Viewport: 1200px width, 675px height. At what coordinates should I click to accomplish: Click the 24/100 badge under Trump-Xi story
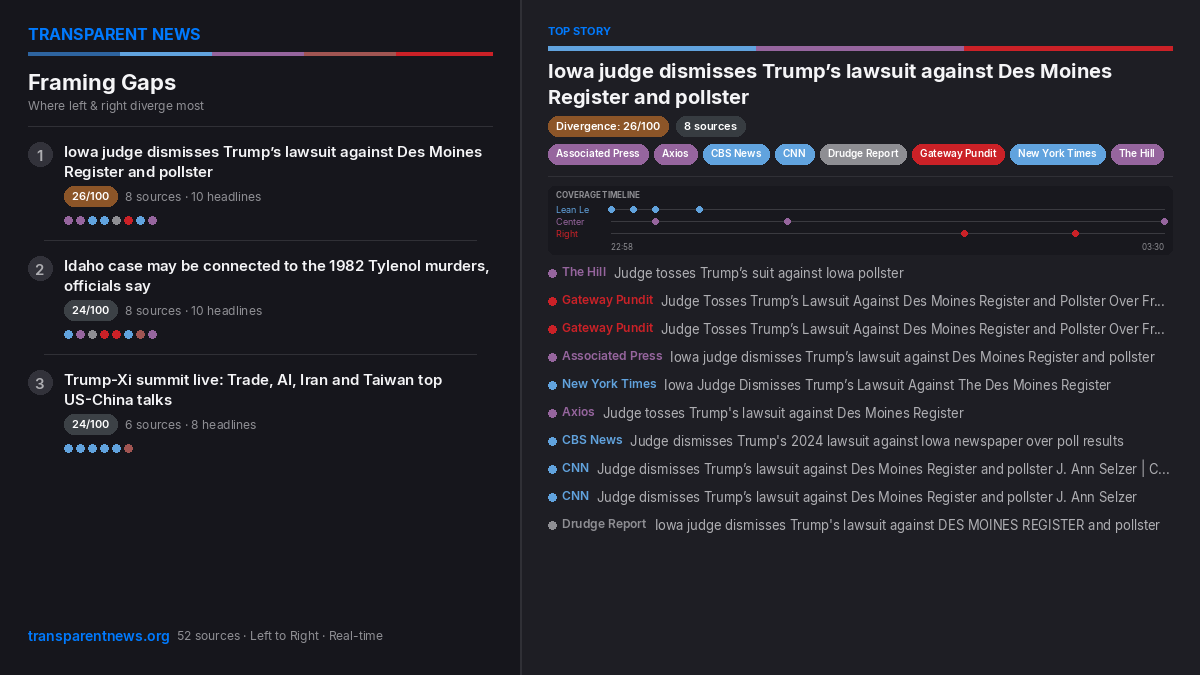coord(91,425)
